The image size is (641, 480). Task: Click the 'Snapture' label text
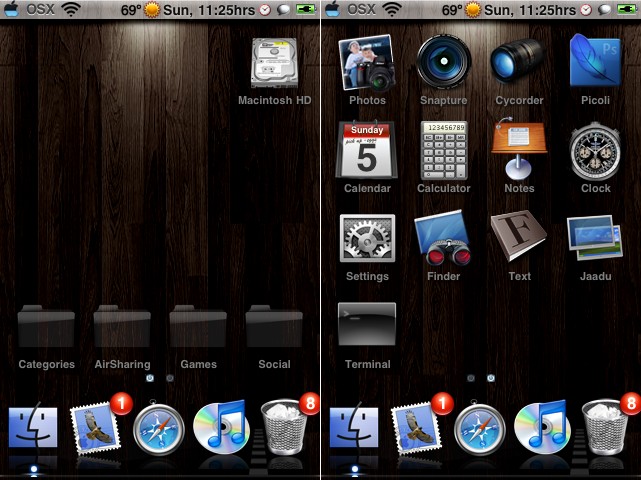tap(444, 100)
